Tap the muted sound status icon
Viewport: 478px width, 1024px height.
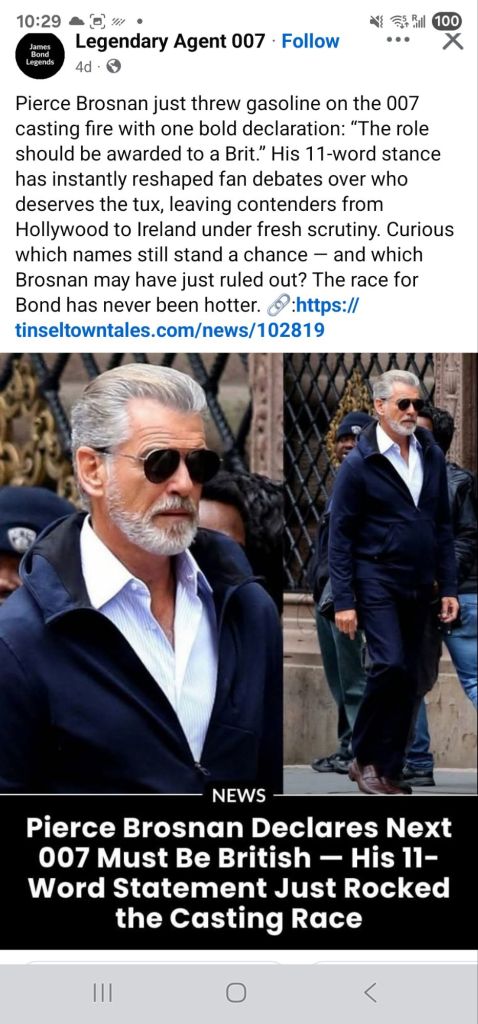[376, 21]
